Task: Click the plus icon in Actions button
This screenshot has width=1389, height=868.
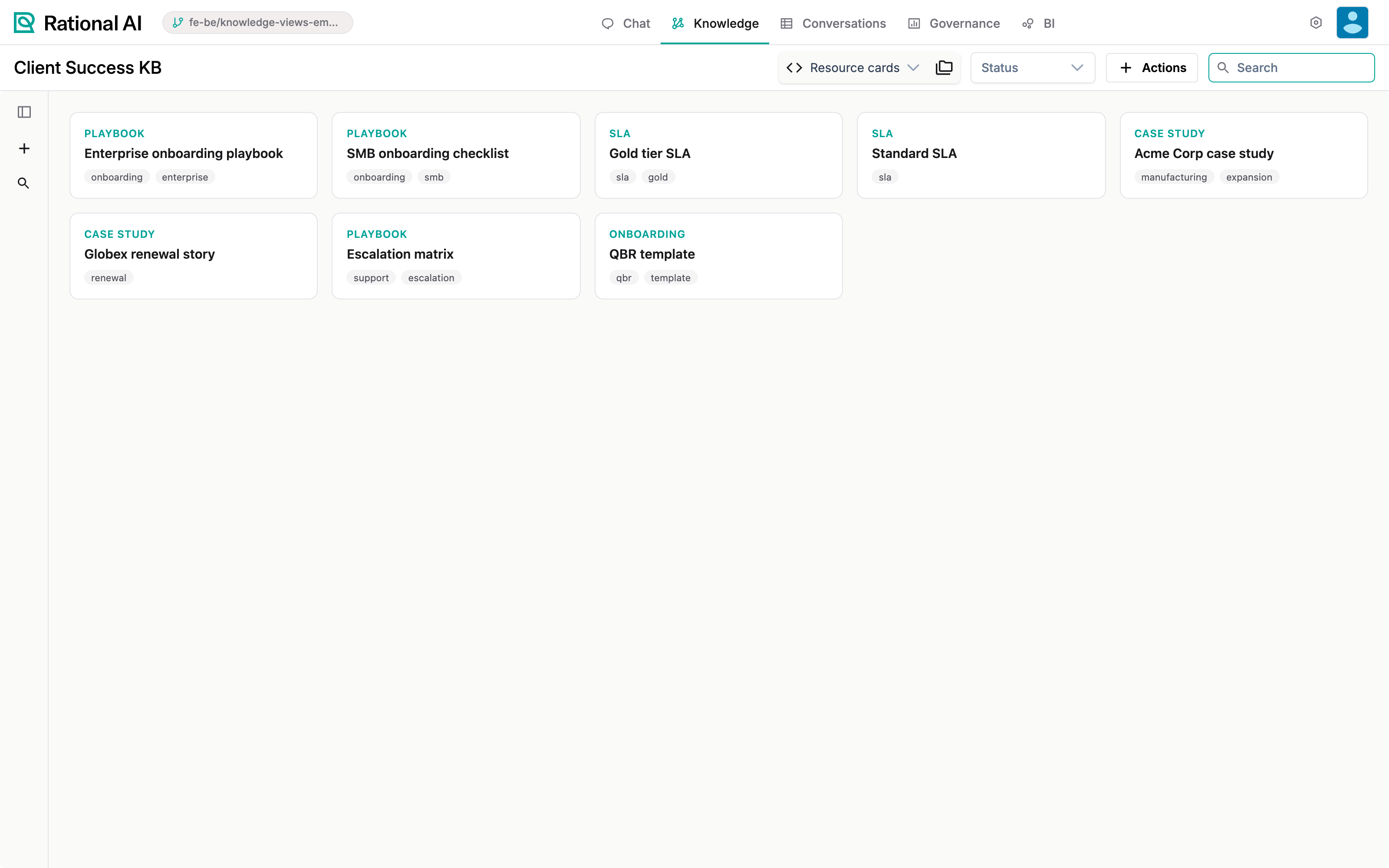Action: [x=1126, y=68]
